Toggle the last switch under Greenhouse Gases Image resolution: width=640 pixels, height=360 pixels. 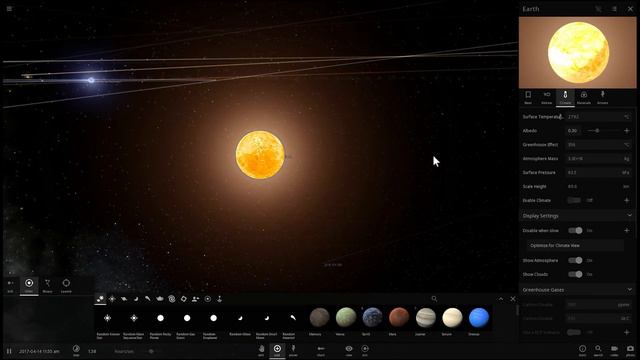click(574, 332)
